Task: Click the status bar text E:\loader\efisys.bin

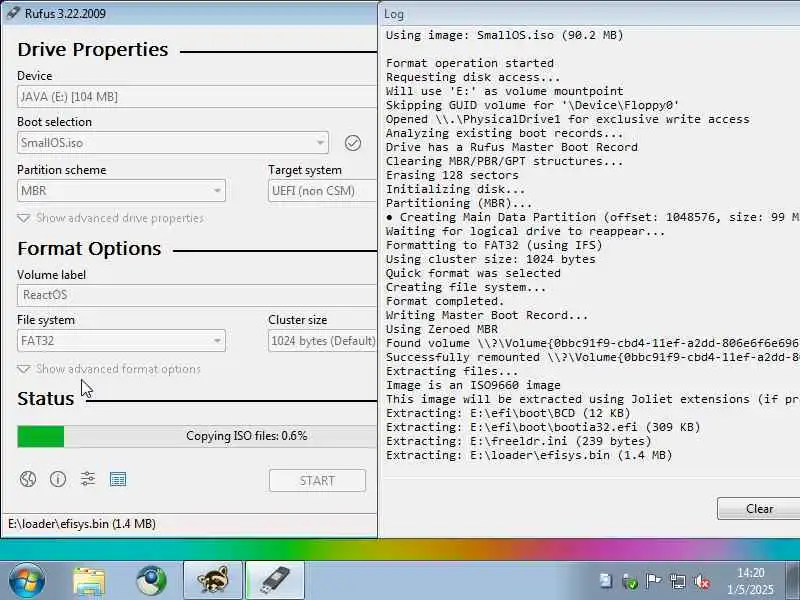Action: point(82,524)
